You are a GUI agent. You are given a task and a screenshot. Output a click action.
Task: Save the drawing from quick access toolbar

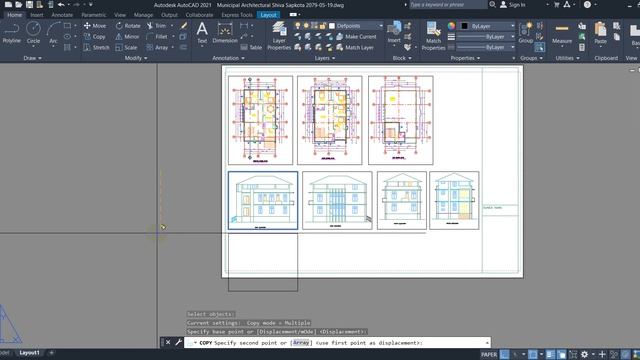[29, 4]
